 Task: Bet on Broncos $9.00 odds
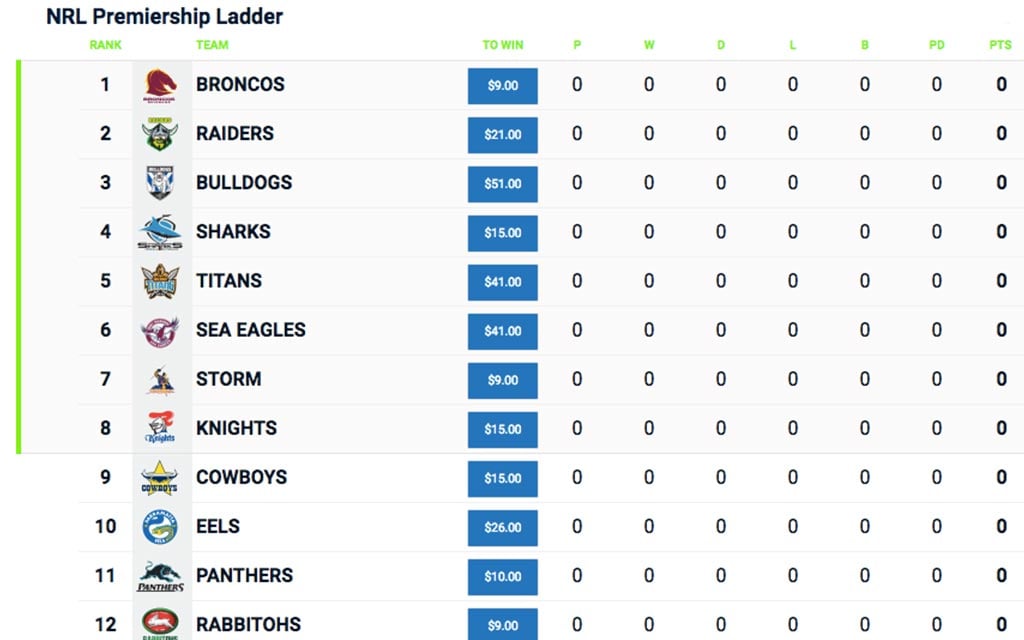click(503, 86)
